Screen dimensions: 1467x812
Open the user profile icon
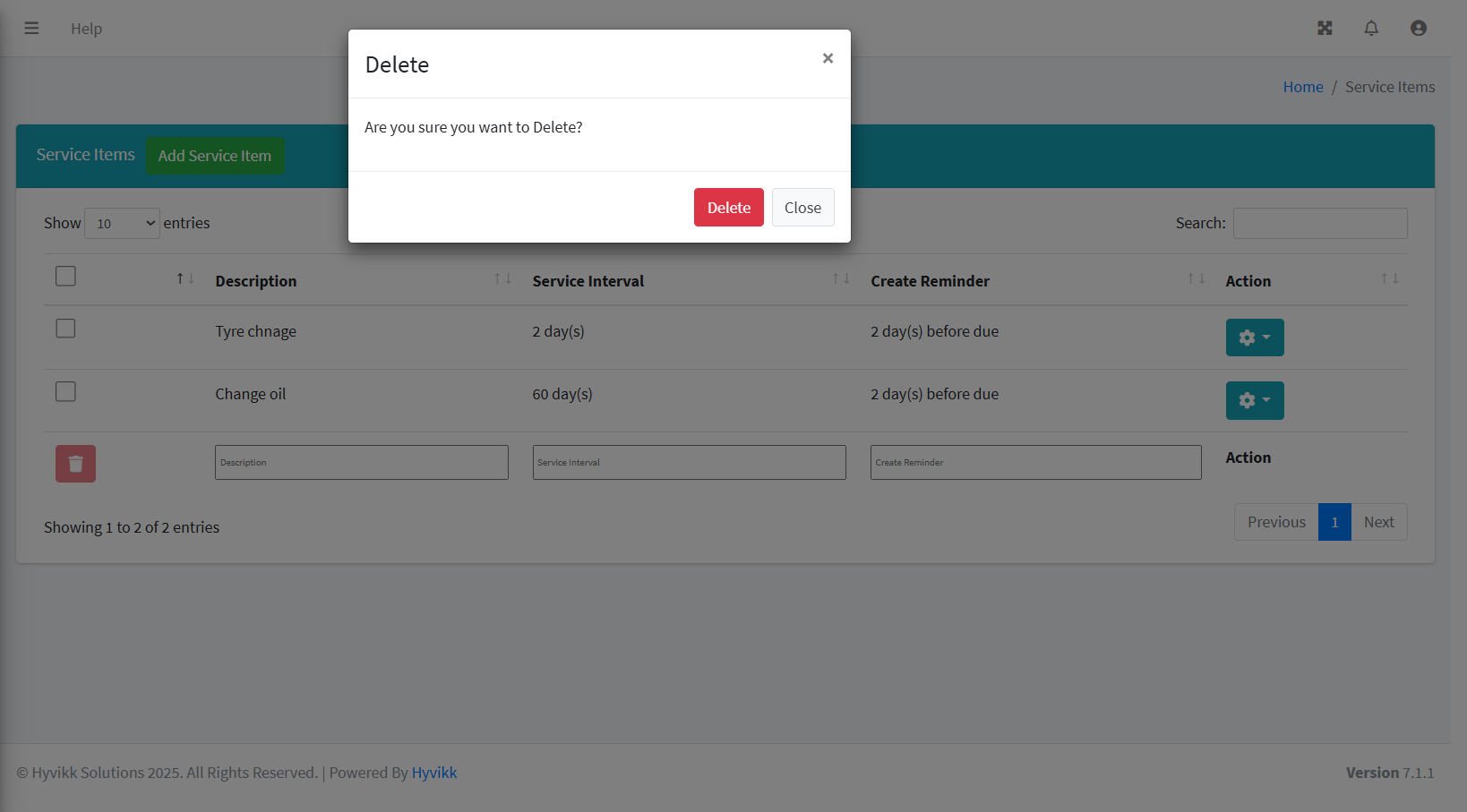tap(1418, 28)
